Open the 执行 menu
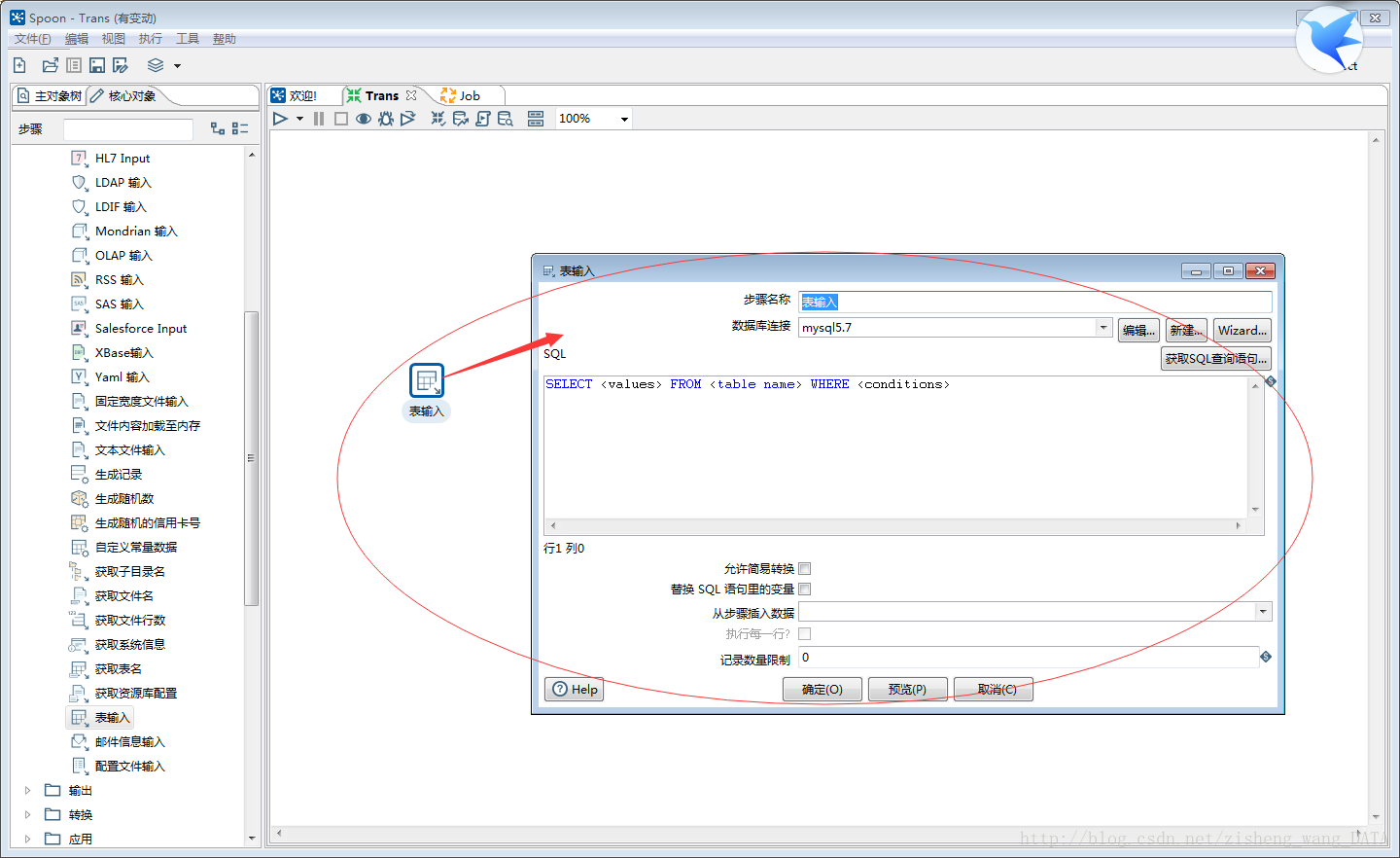 [151, 39]
